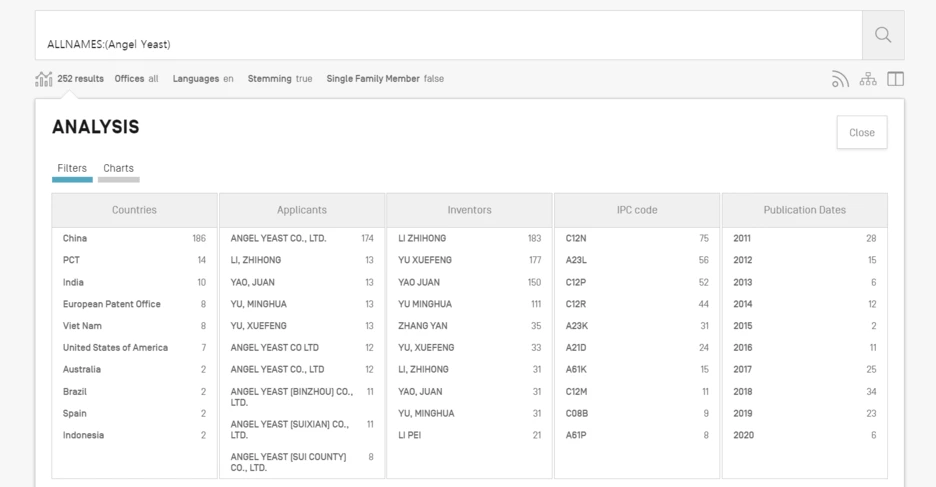Select applicant LI, ZHIHONG
The image size is (936, 487).
302,260
